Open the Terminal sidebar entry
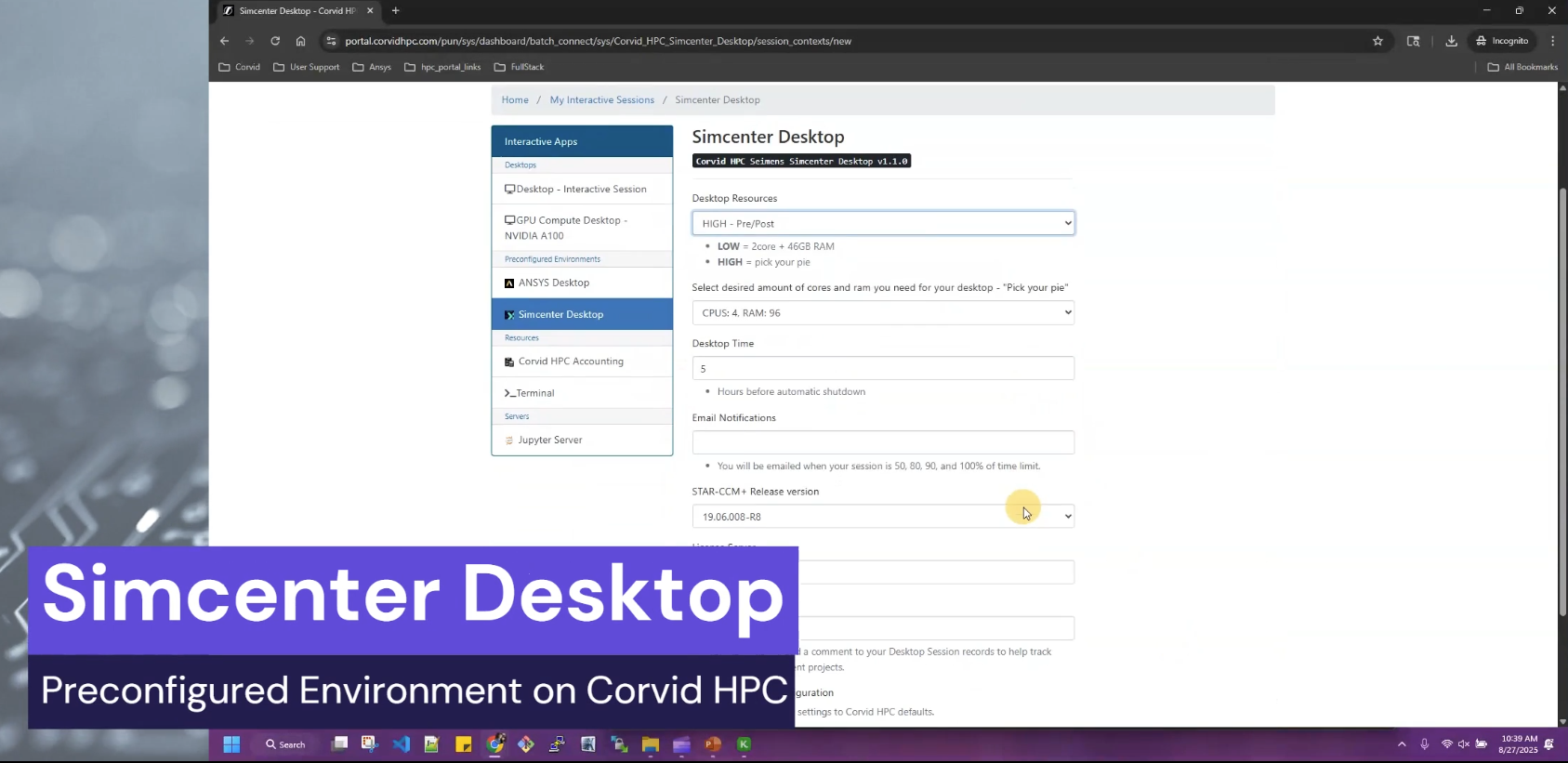The image size is (1568, 763). pyautogui.click(x=582, y=393)
